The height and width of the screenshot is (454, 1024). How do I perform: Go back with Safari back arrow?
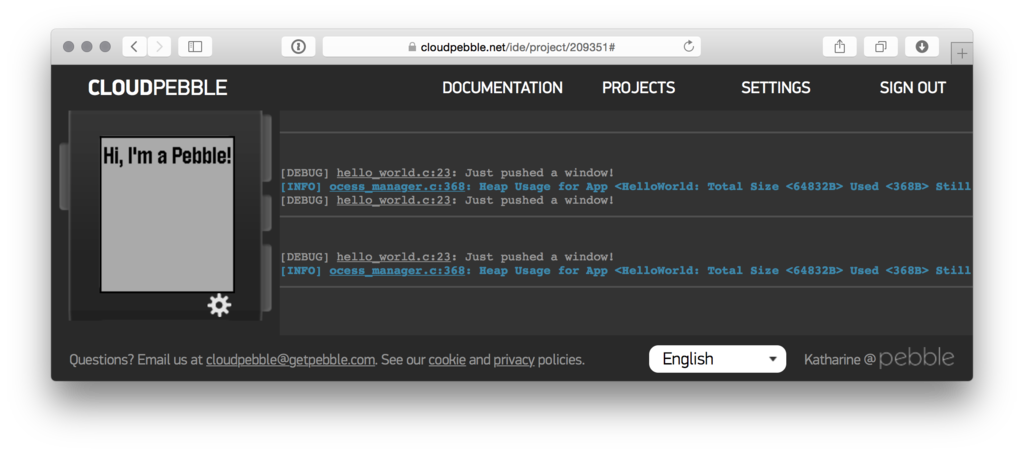[134, 46]
